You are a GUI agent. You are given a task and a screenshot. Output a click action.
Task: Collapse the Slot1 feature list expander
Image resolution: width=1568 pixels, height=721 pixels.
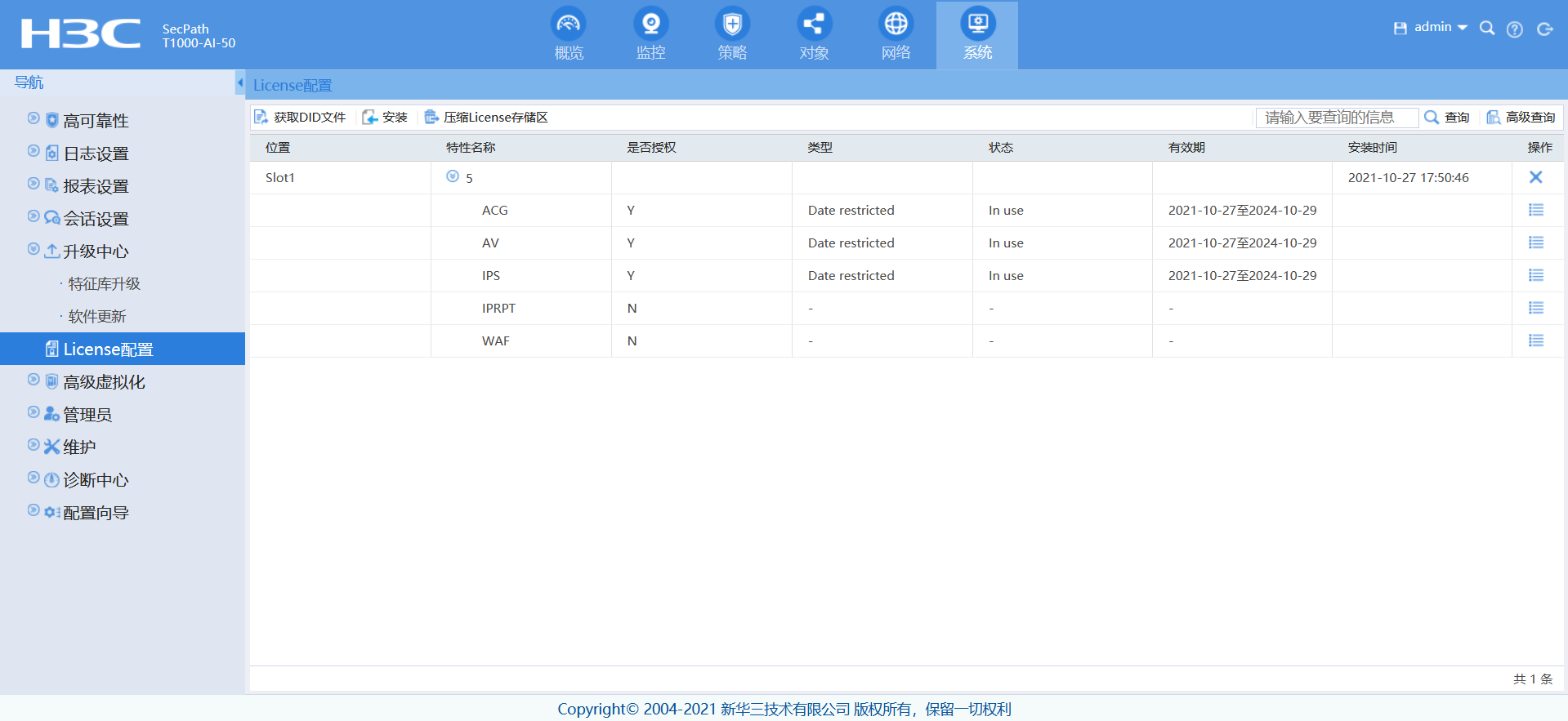(453, 176)
